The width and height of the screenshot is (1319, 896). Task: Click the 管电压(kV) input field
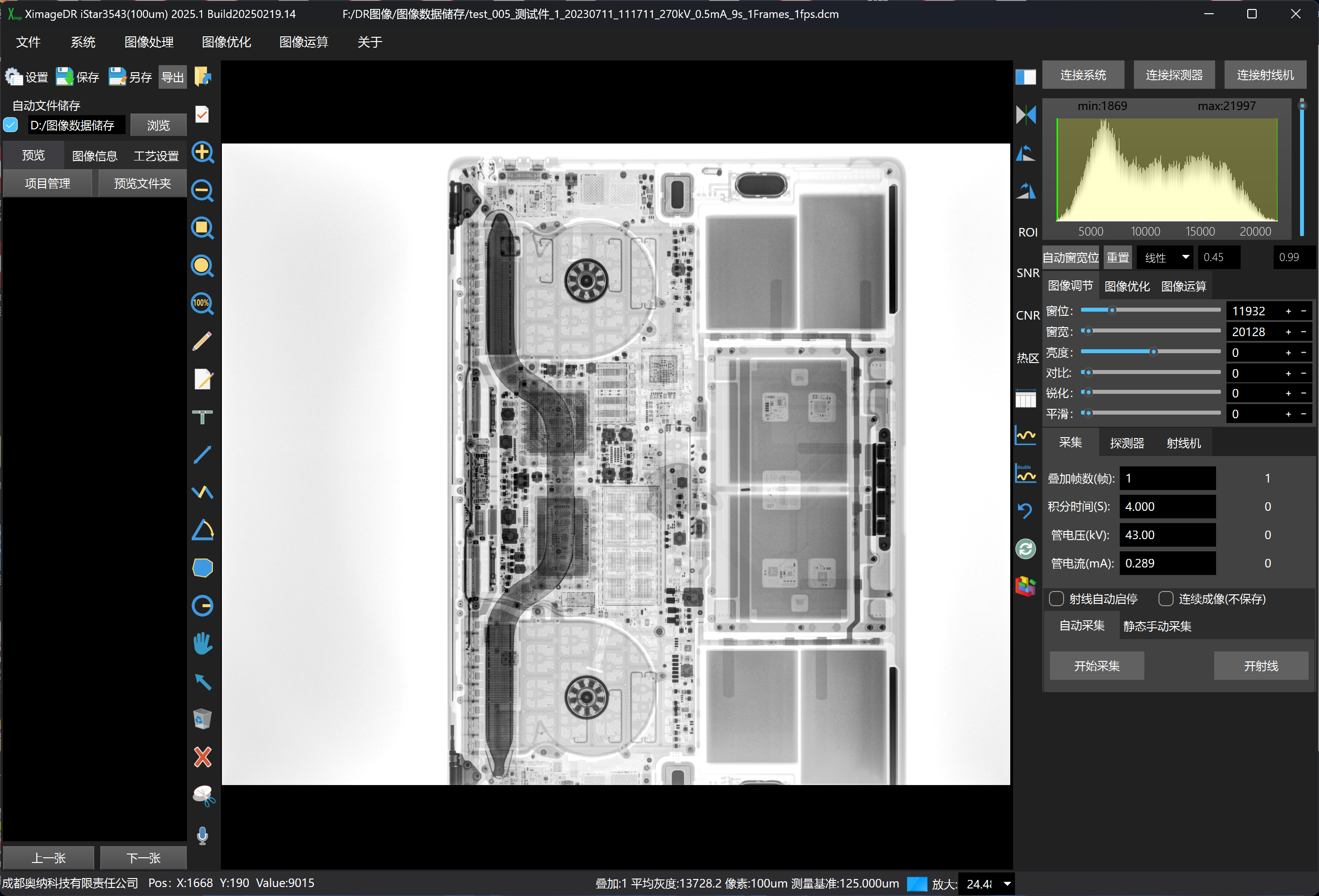point(1167,534)
